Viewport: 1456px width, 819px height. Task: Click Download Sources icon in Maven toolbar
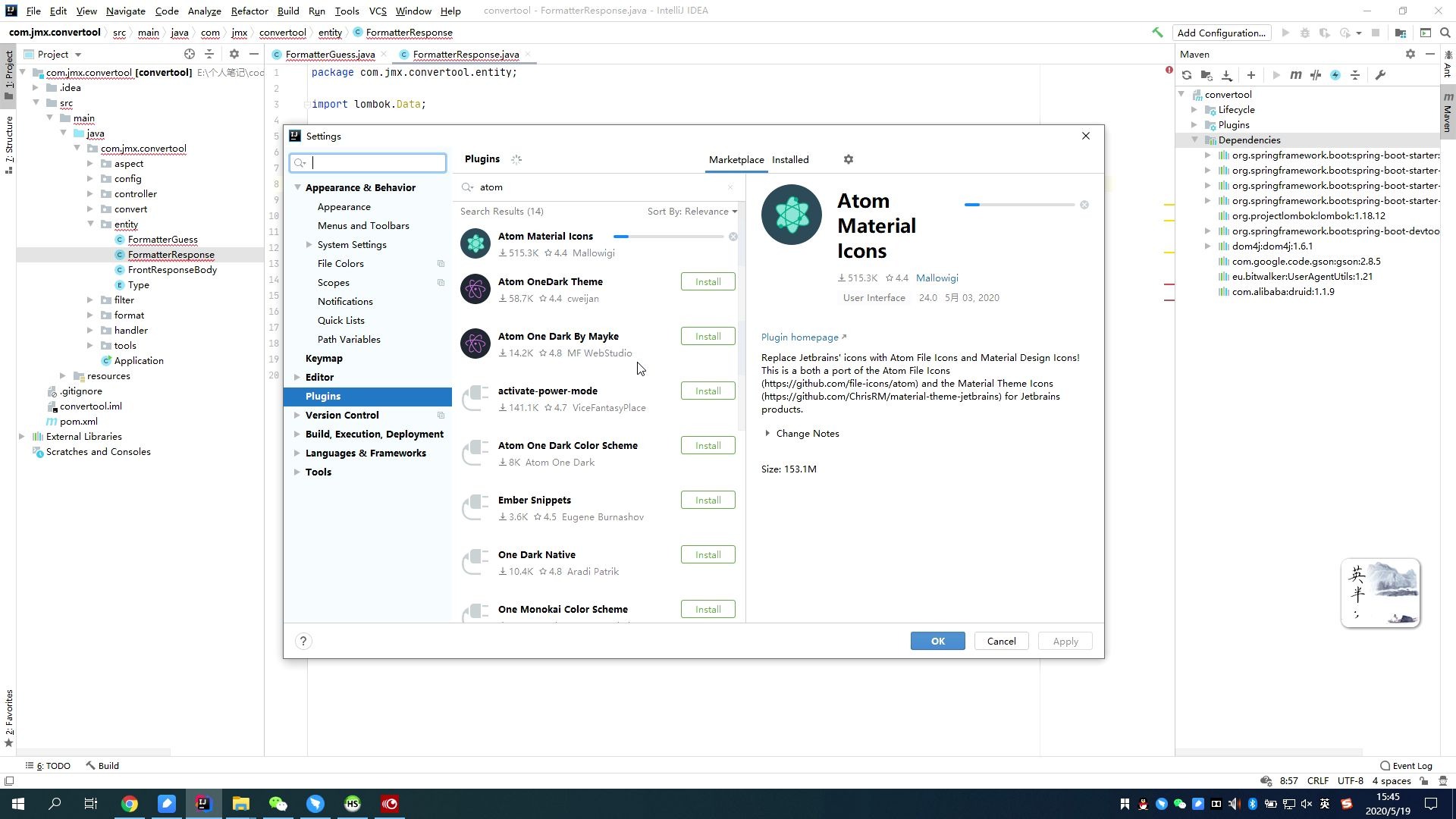click(x=1227, y=75)
